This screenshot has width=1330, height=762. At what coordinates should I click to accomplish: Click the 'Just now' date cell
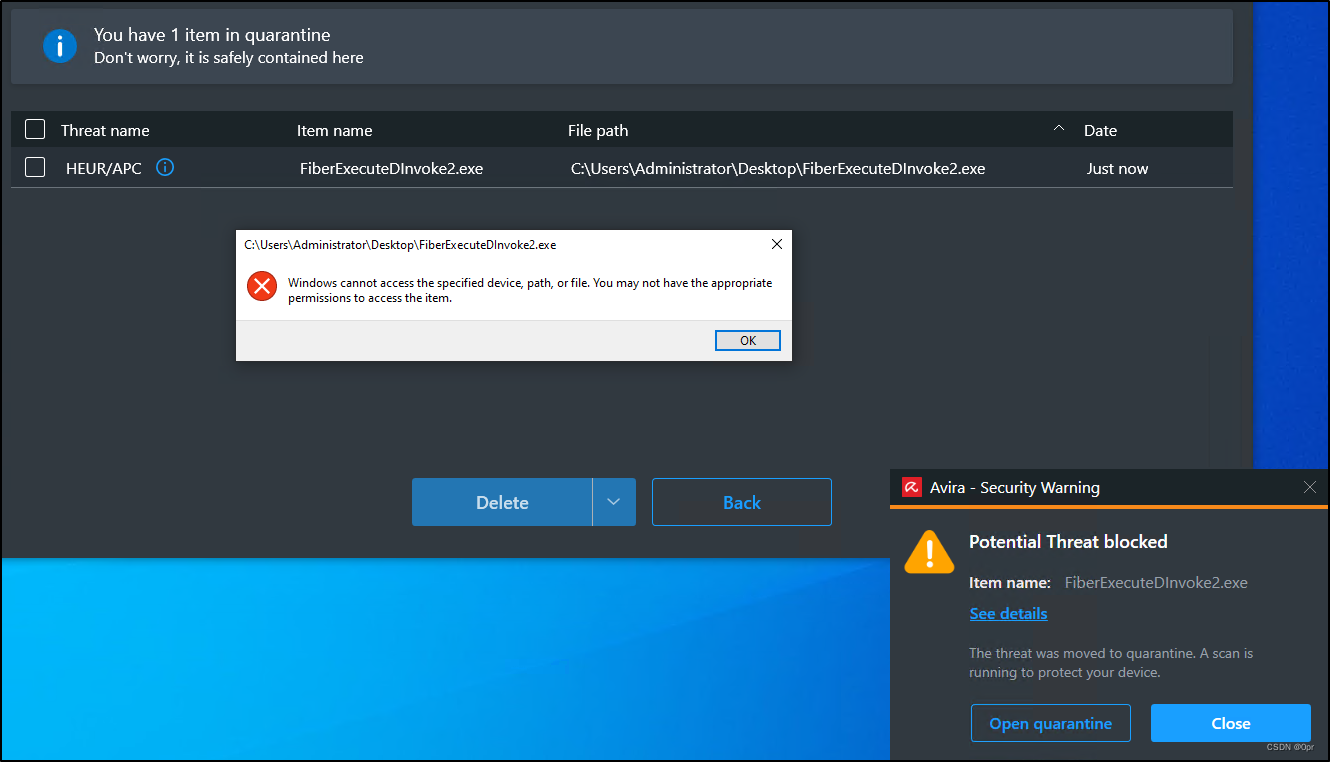coord(1117,168)
